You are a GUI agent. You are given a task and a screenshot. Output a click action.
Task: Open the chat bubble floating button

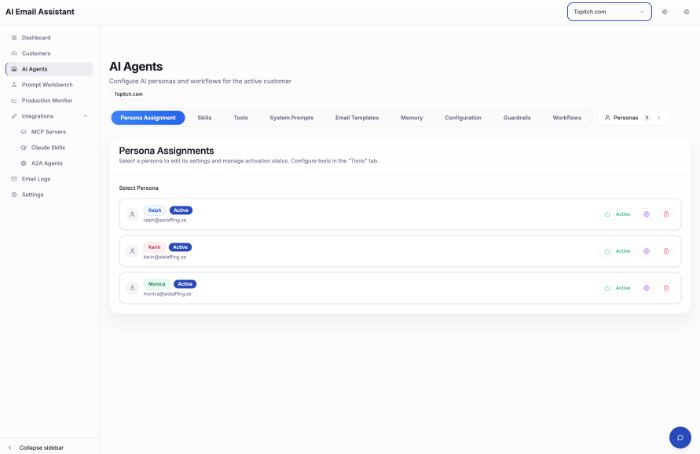tap(680, 437)
